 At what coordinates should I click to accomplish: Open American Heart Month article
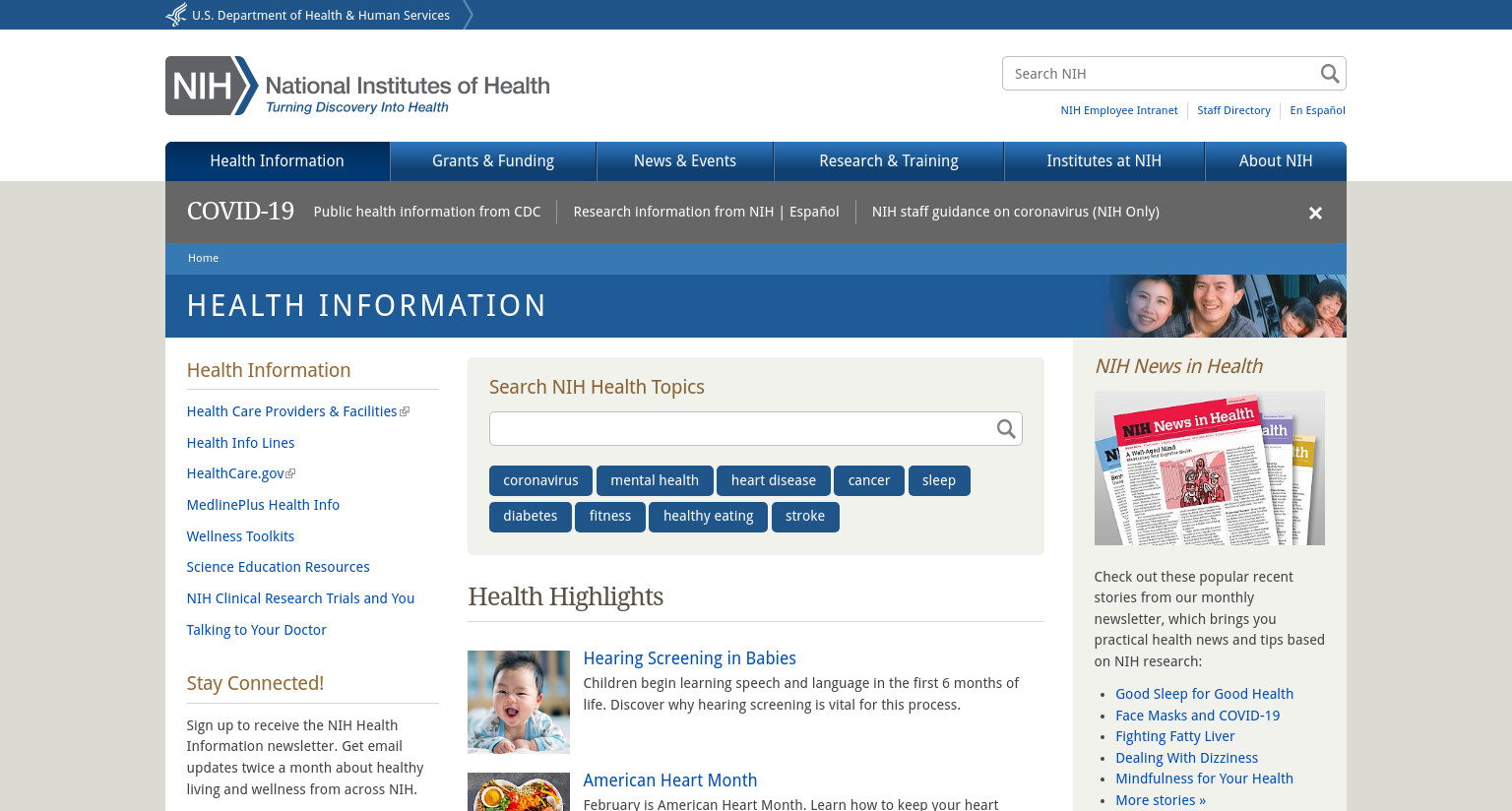click(x=669, y=780)
